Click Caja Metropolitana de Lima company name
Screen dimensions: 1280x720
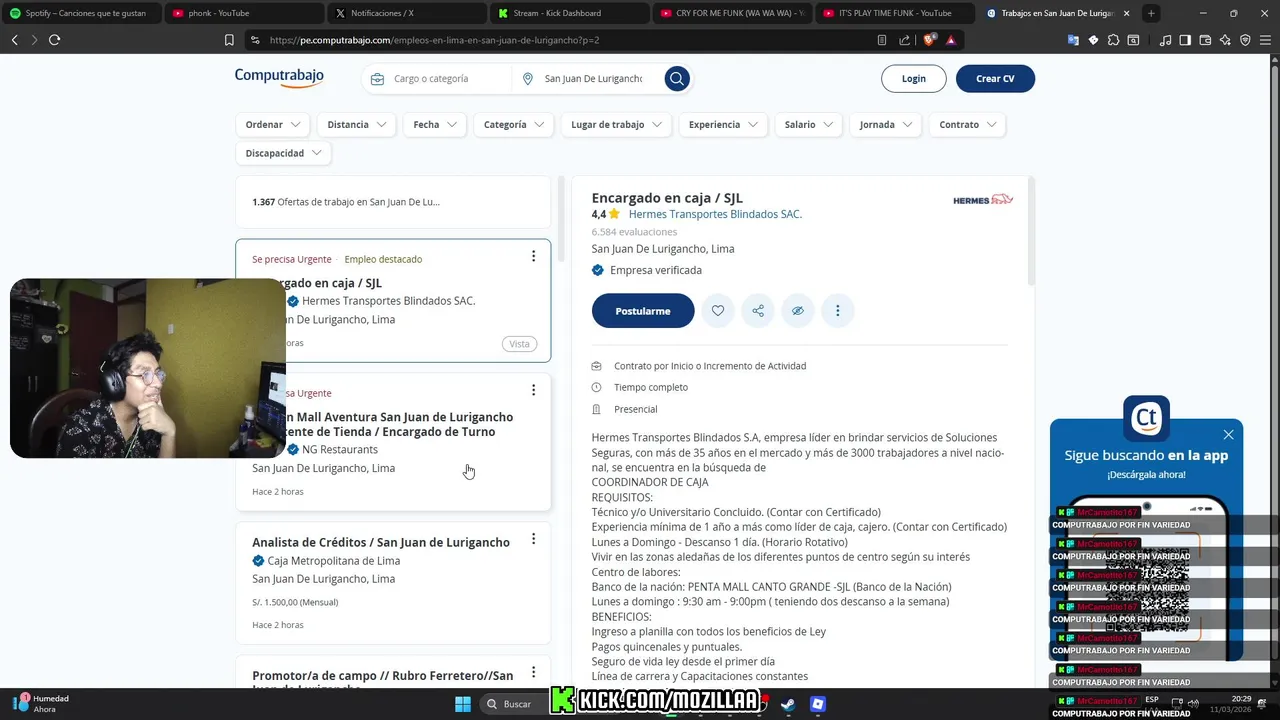tap(334, 561)
